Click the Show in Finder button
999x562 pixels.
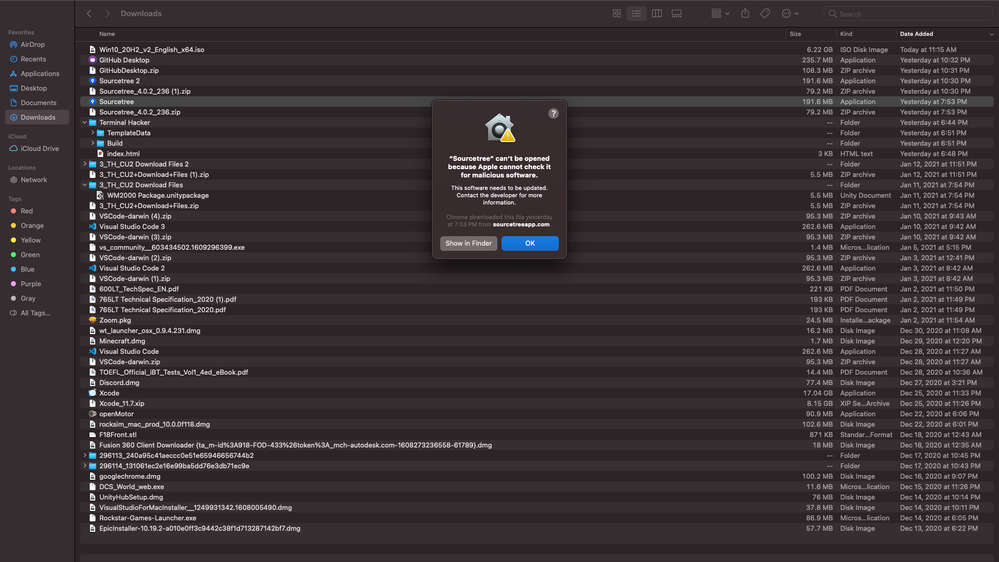468,243
